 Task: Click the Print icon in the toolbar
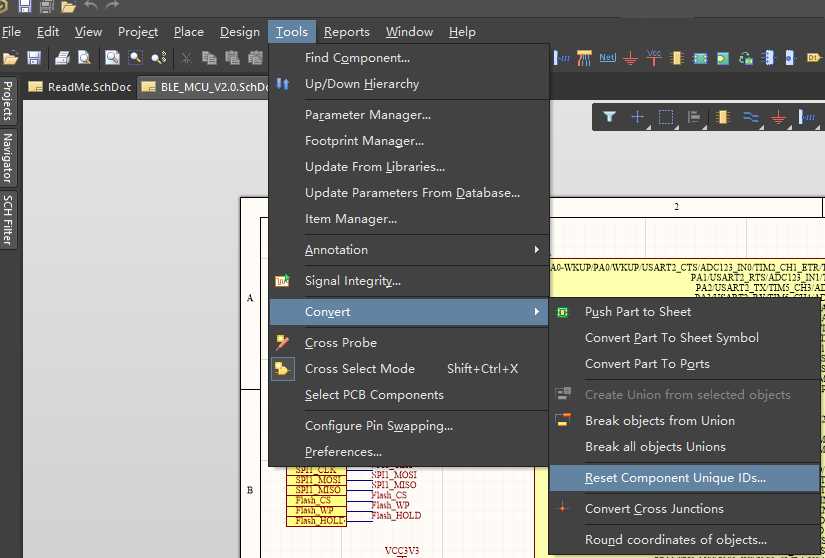coord(63,57)
